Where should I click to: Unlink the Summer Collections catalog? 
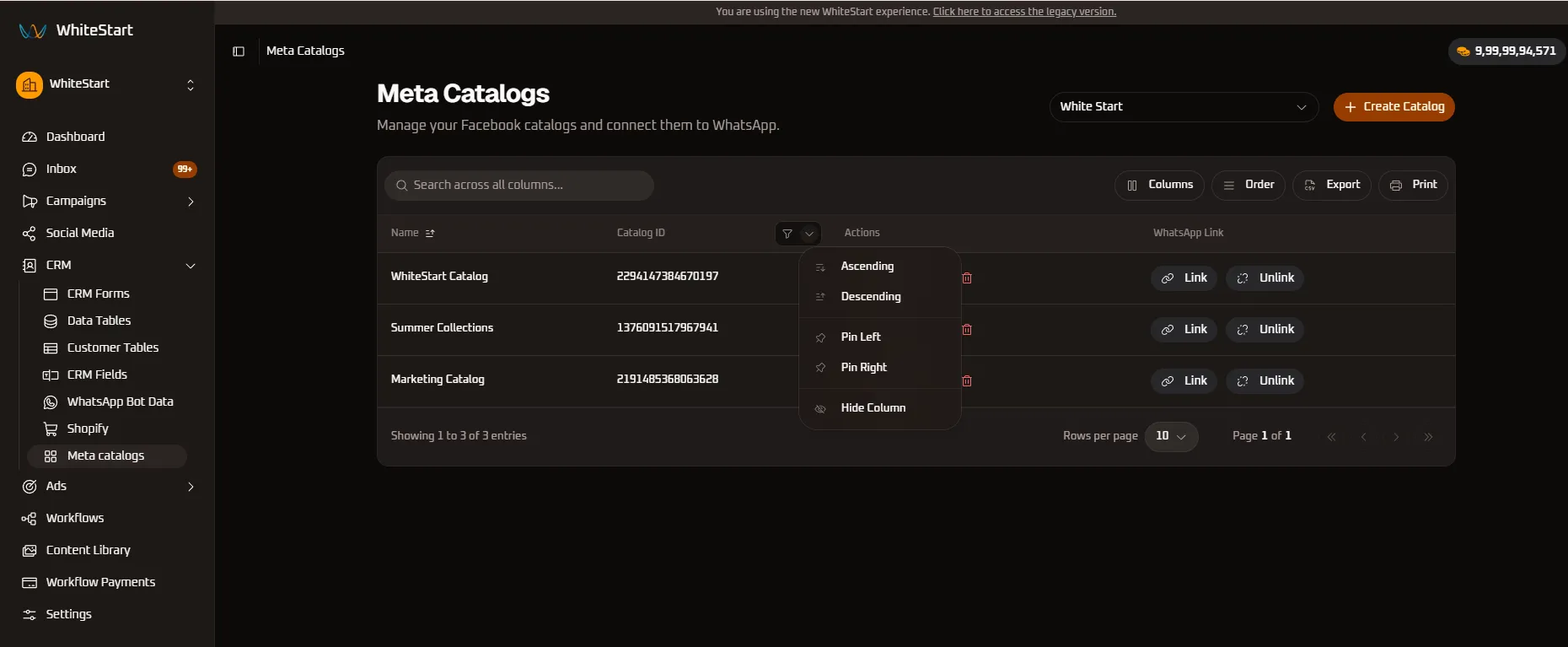coord(1265,330)
